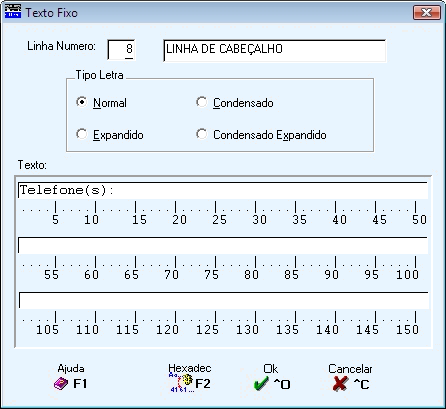This screenshot has height=409, width=446.
Task: Pick Condensado Expandido font type
Action: click(x=202, y=134)
